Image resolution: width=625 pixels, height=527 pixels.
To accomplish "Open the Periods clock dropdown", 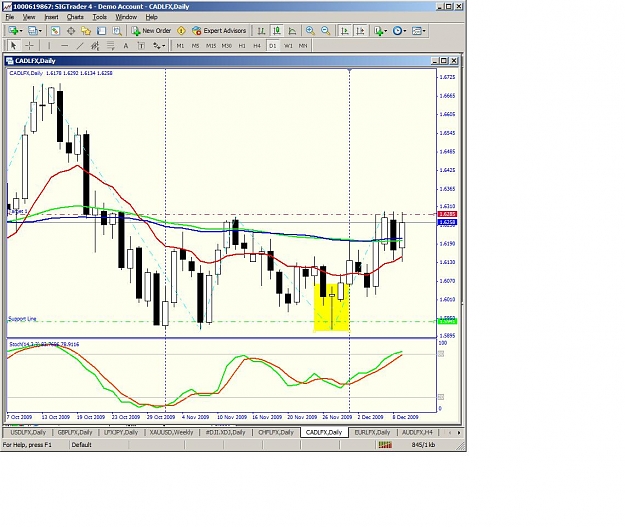I will (399, 31).
